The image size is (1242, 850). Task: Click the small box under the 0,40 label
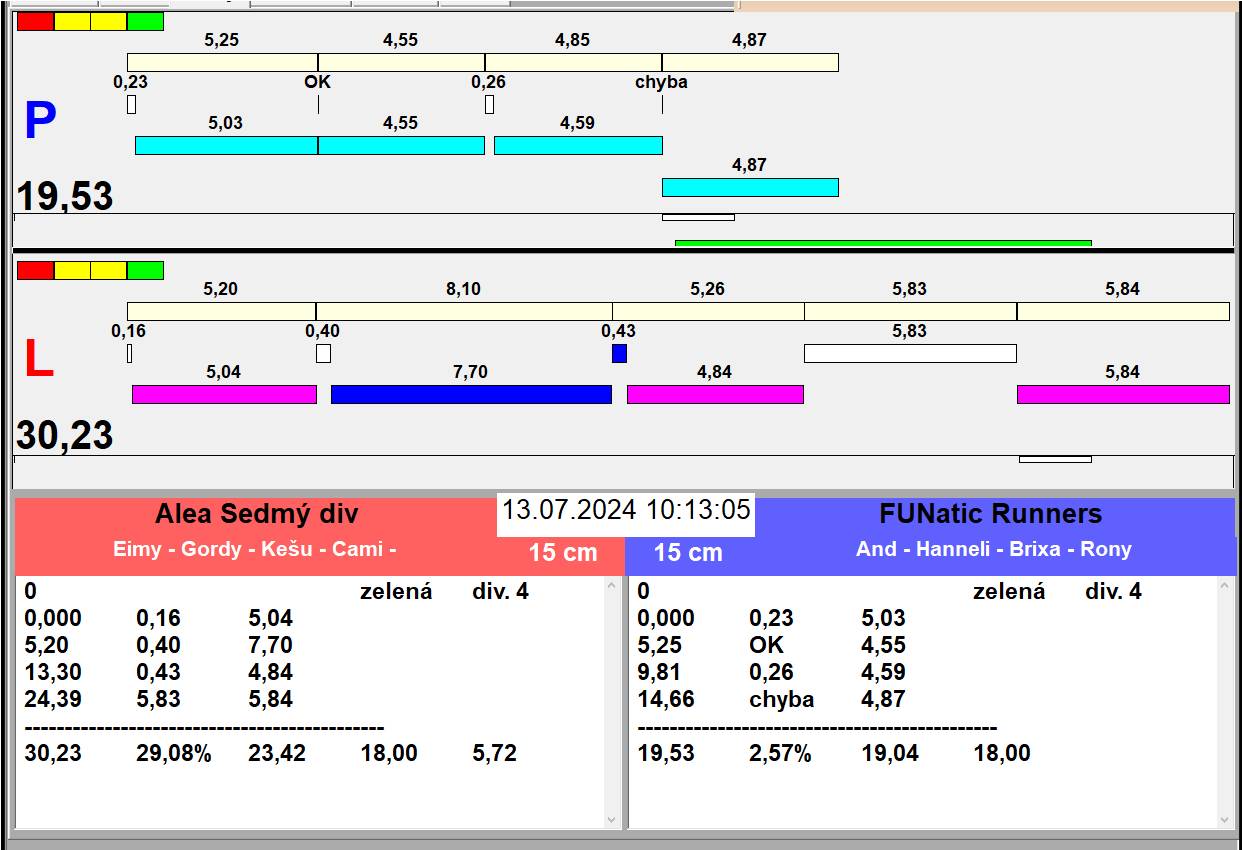coord(323,353)
